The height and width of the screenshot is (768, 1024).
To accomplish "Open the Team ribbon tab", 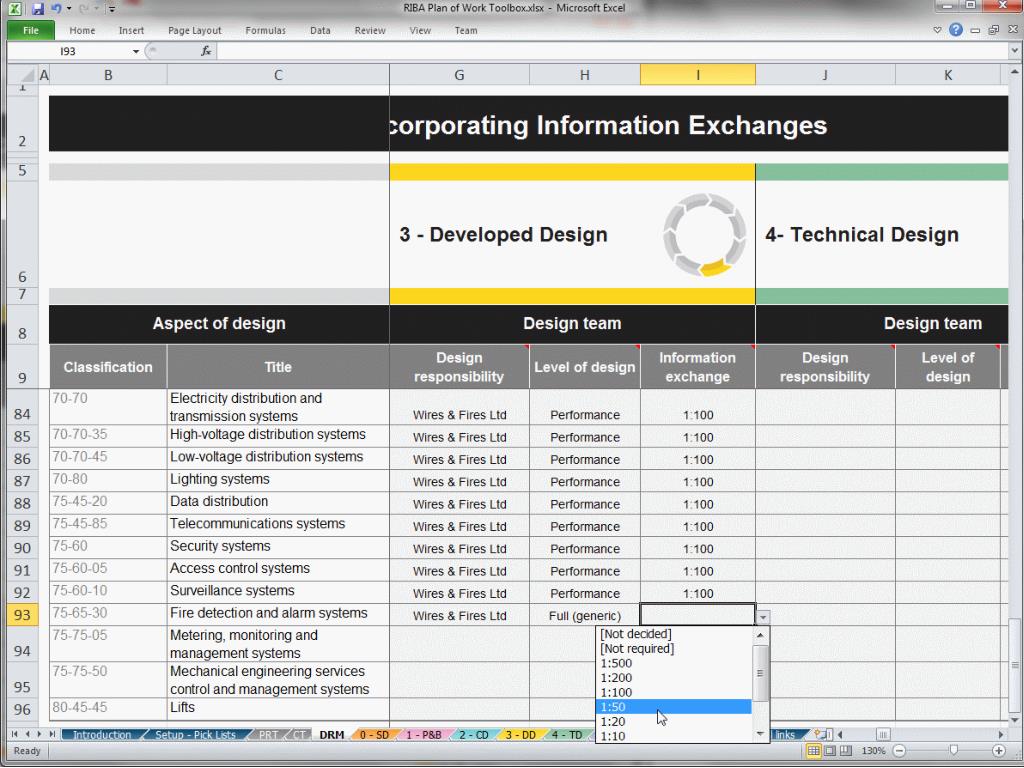I will pos(466,30).
